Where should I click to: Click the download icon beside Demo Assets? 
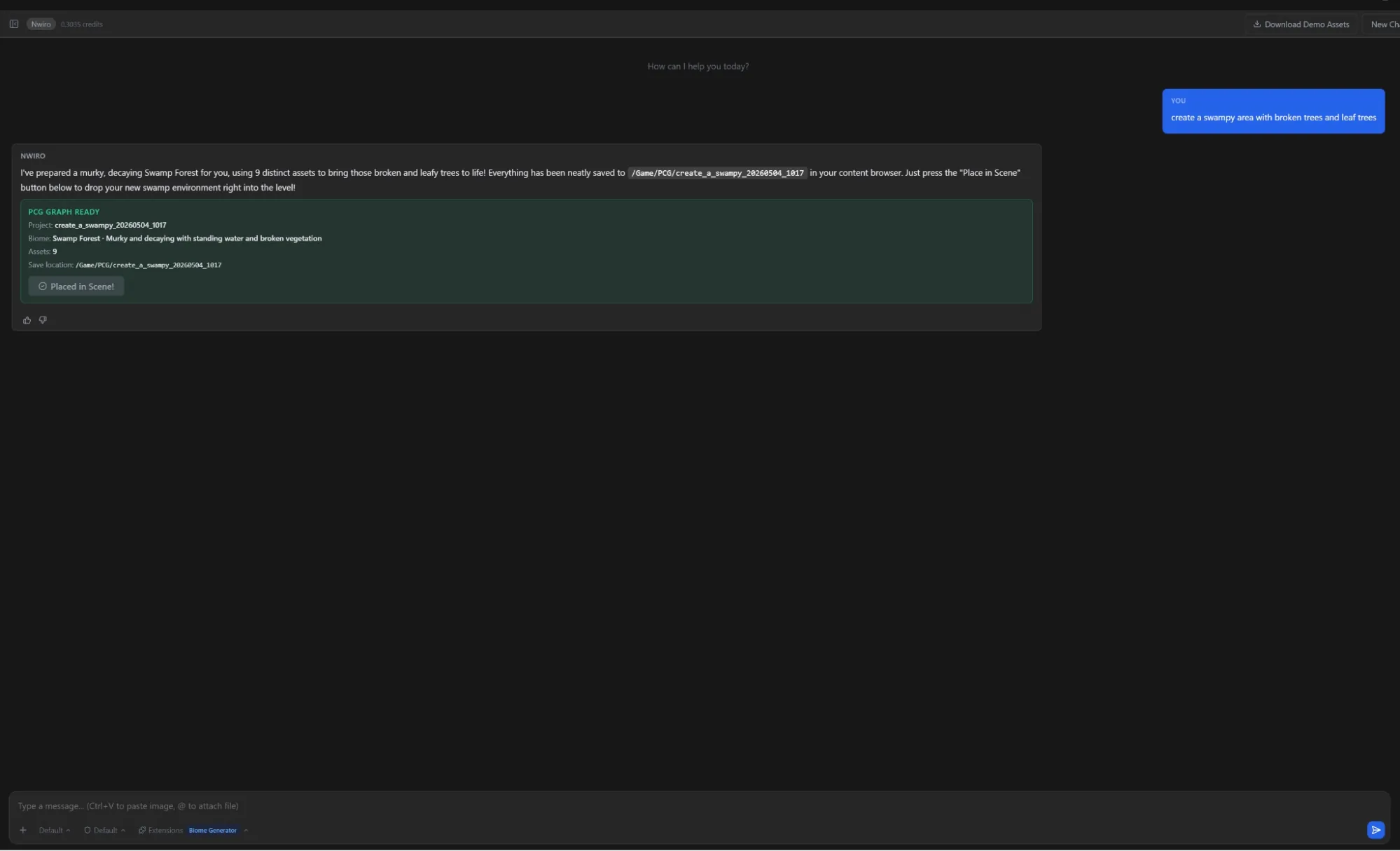1257,24
